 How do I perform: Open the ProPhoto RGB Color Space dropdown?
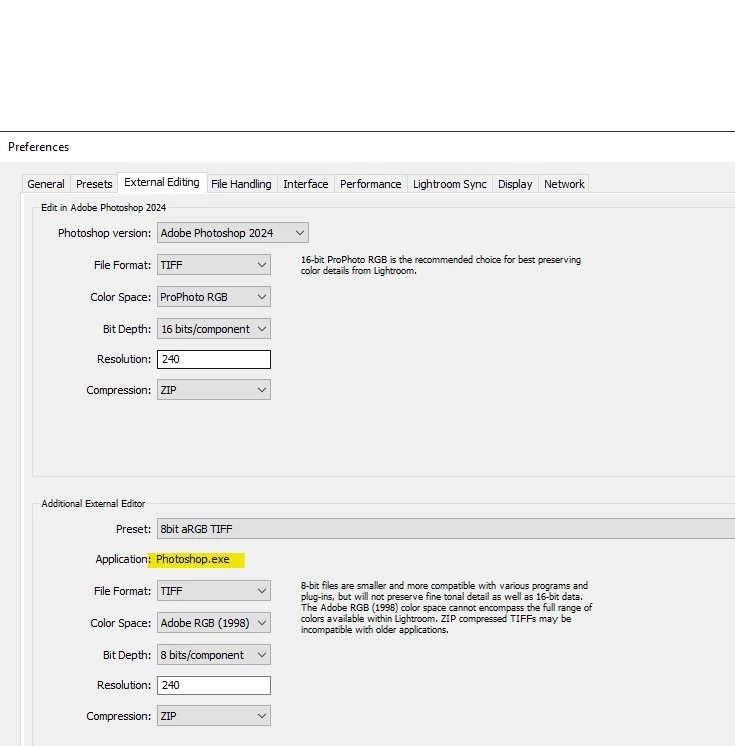[214, 297]
